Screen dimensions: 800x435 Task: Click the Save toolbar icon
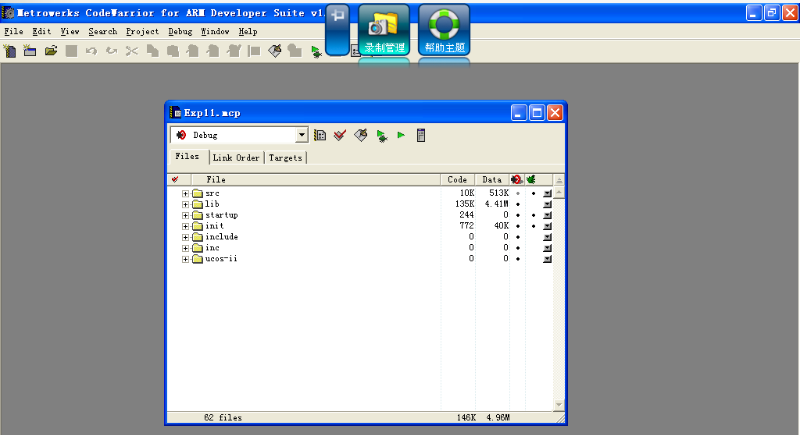tap(71, 51)
